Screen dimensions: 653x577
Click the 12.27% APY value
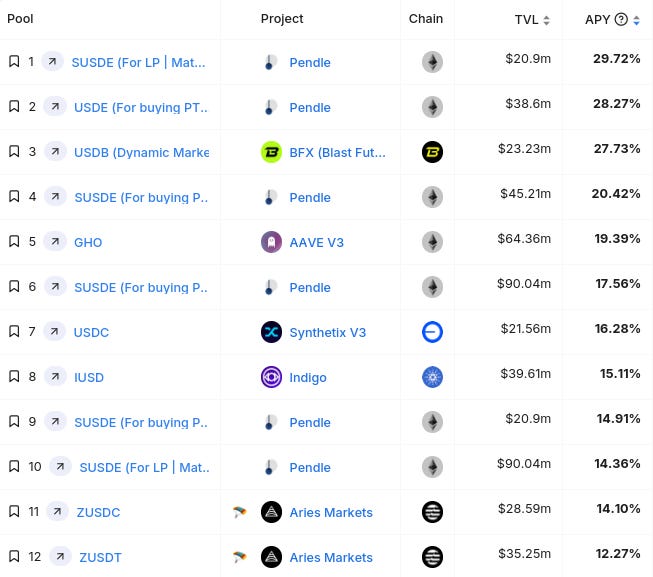click(x=618, y=553)
